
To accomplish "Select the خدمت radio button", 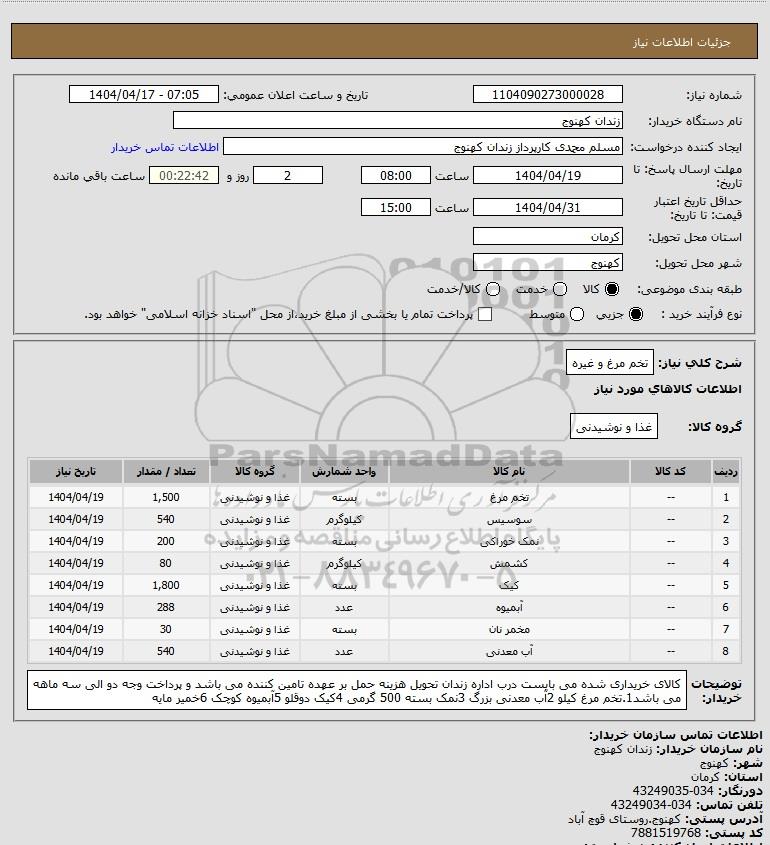I will [560, 289].
